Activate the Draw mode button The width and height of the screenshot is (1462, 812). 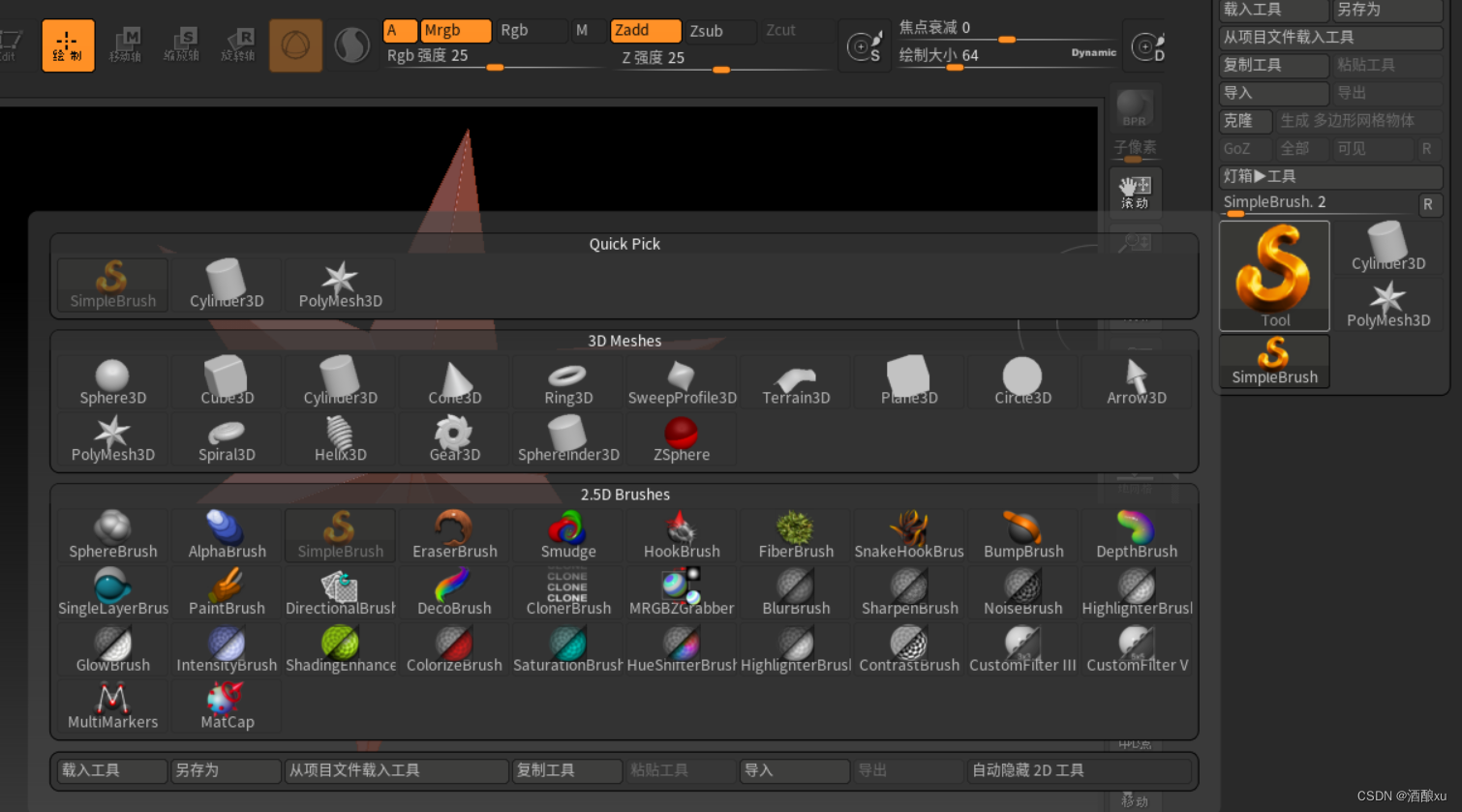click(x=68, y=45)
